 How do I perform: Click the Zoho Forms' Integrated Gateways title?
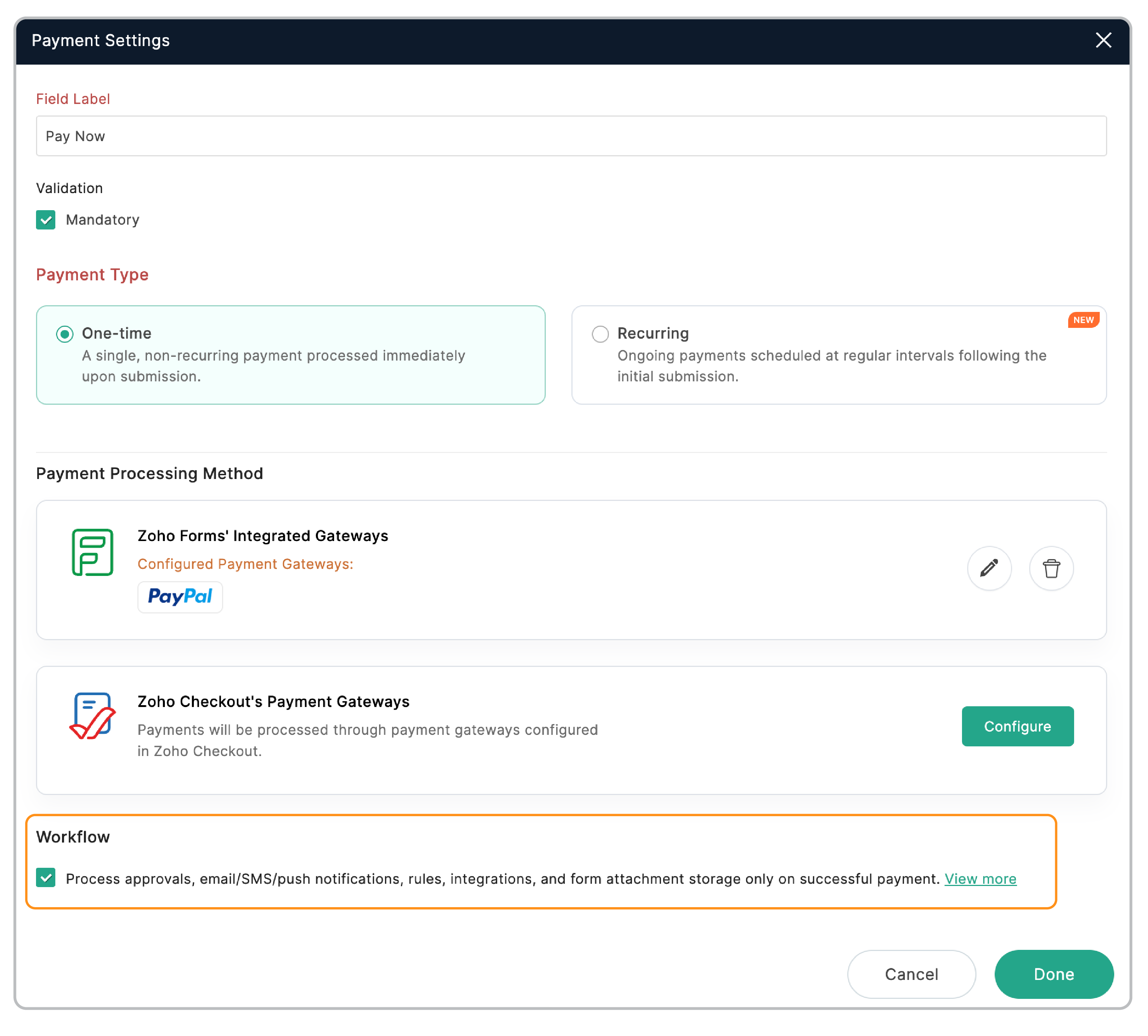point(262,536)
